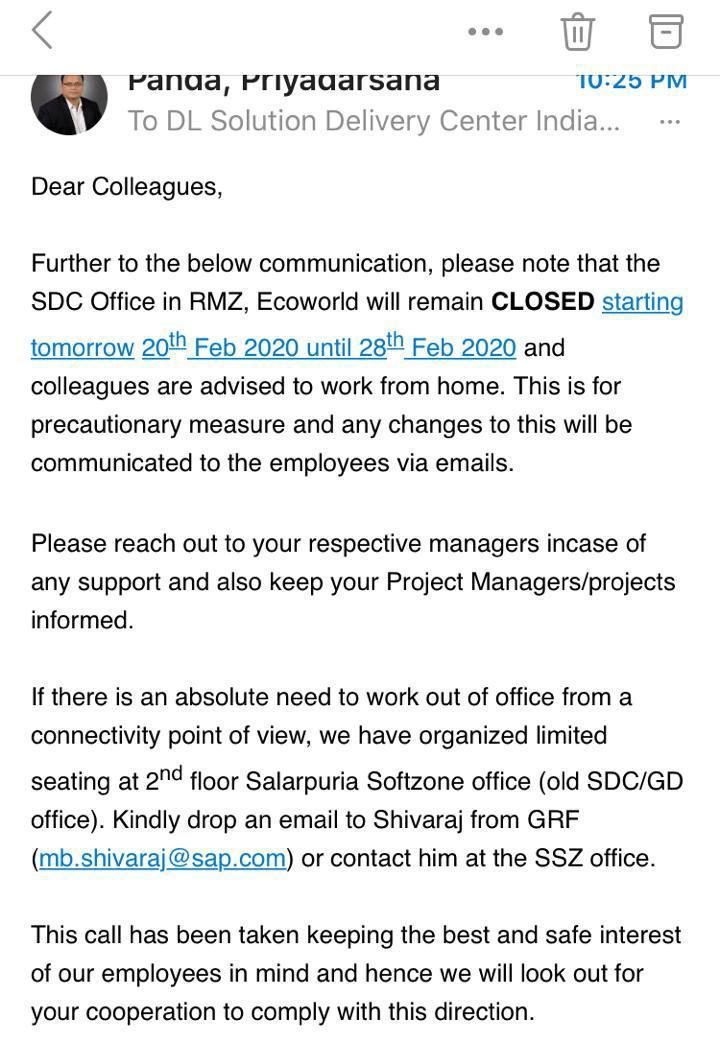Open the three-dot more options menu
720x1040 pixels.
click(x=485, y=31)
